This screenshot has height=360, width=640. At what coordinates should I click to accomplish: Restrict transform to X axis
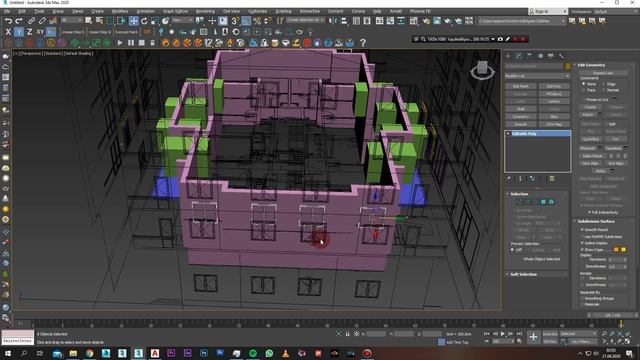tap(8, 31)
